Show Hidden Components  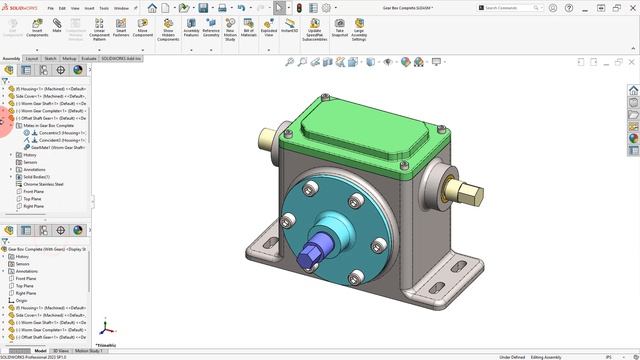168,29
